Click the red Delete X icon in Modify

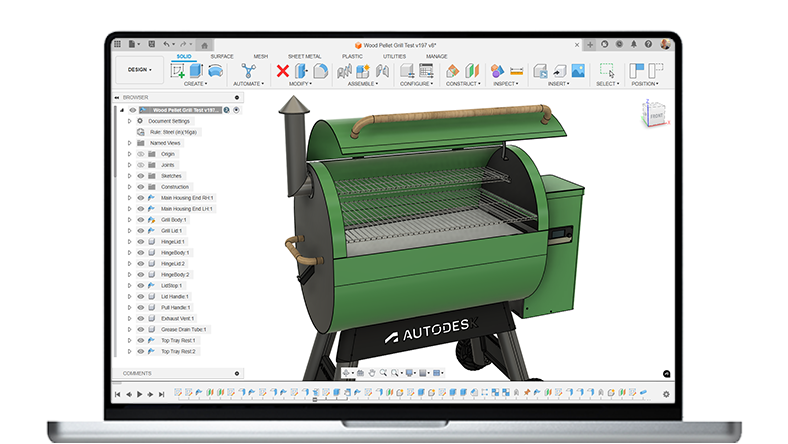[x=283, y=70]
